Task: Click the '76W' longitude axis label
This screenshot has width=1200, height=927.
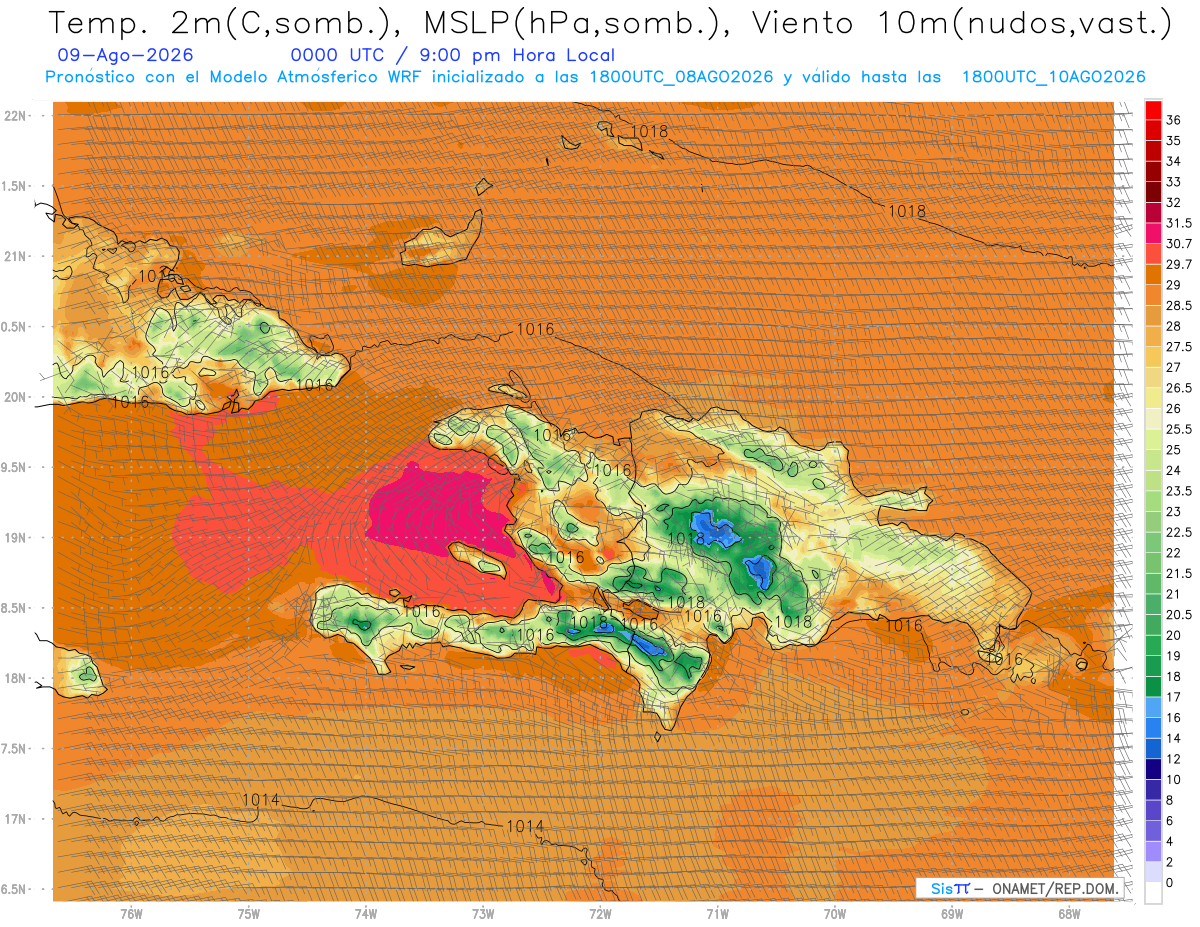Action: pos(131,914)
